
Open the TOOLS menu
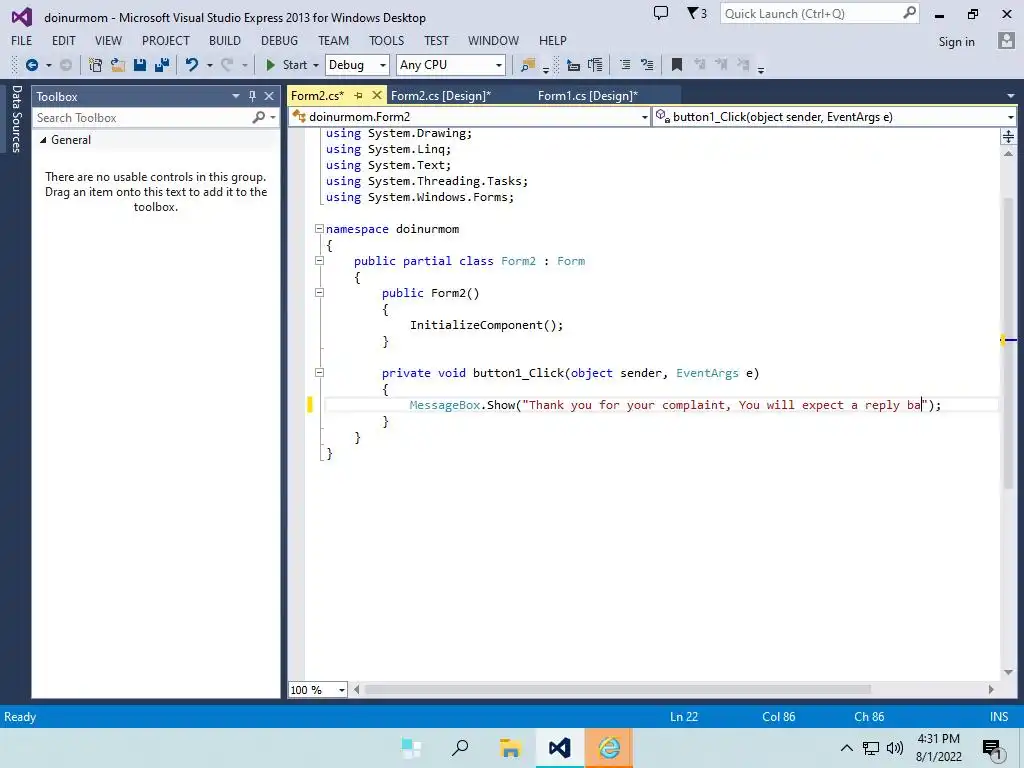387,40
